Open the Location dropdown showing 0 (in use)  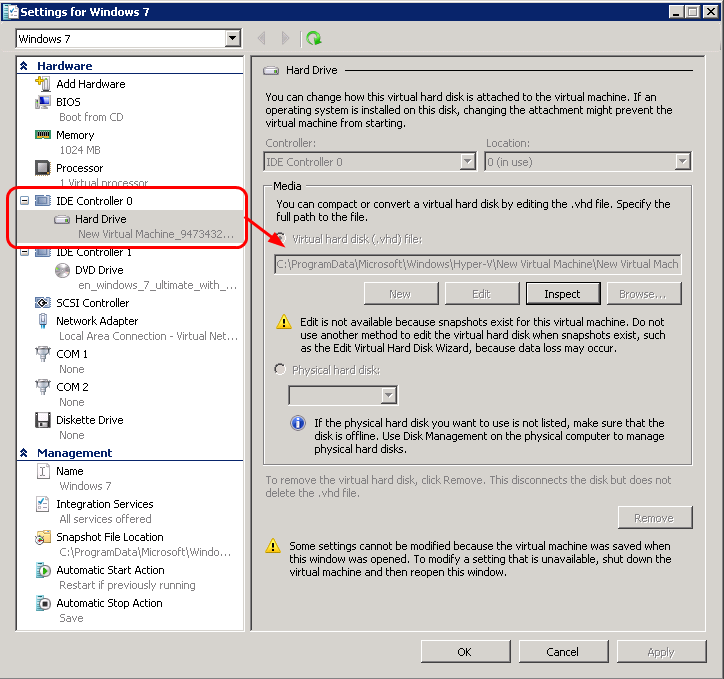coord(682,162)
